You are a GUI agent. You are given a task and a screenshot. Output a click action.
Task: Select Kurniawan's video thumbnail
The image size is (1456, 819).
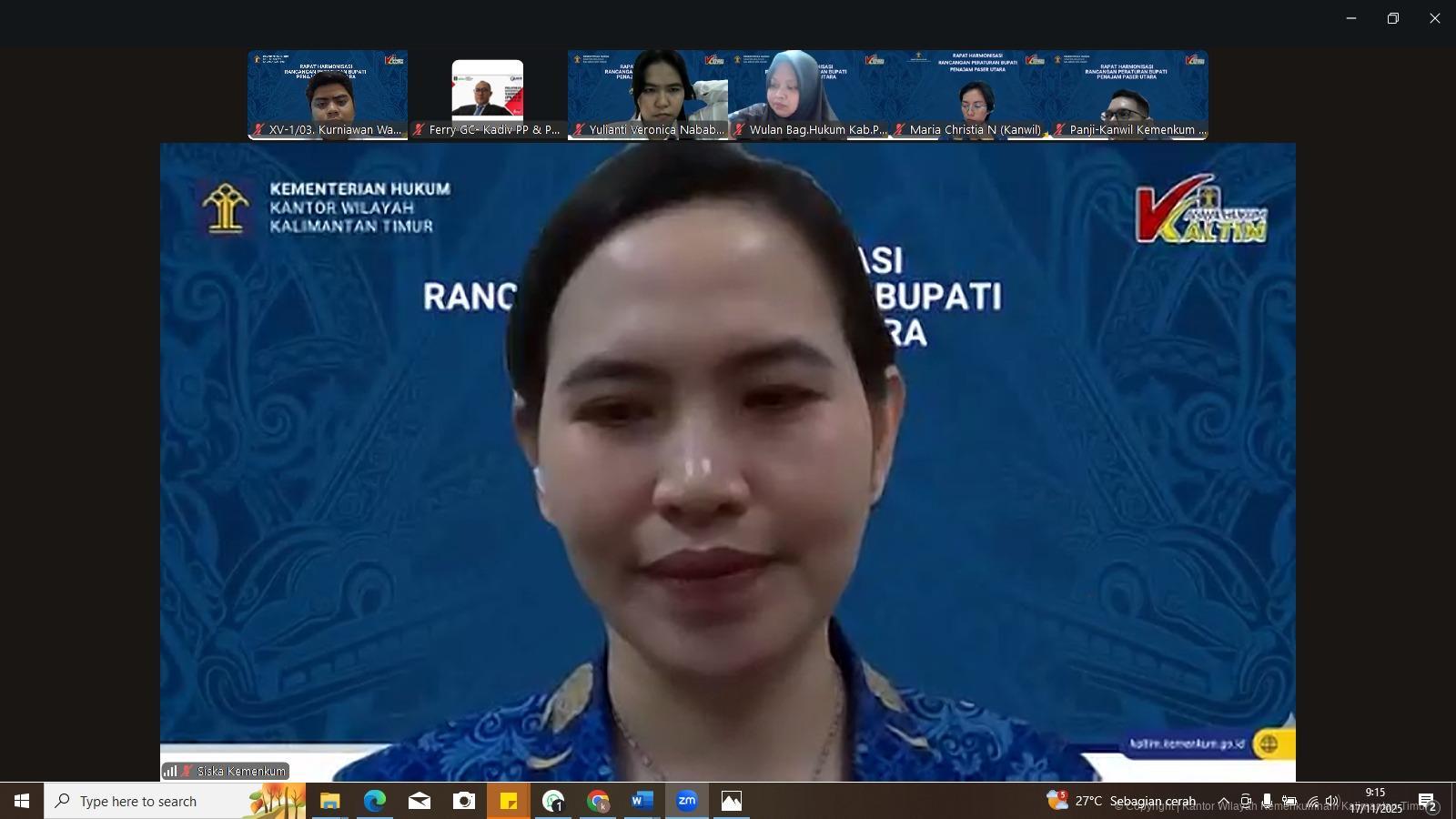[328, 95]
